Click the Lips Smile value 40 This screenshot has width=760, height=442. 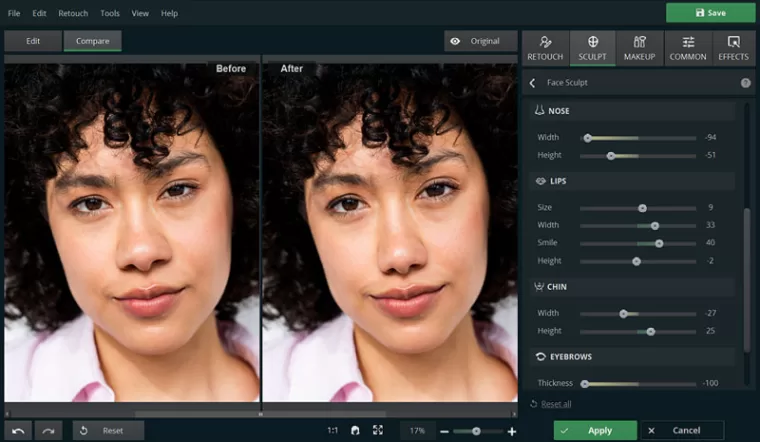[x=711, y=242]
